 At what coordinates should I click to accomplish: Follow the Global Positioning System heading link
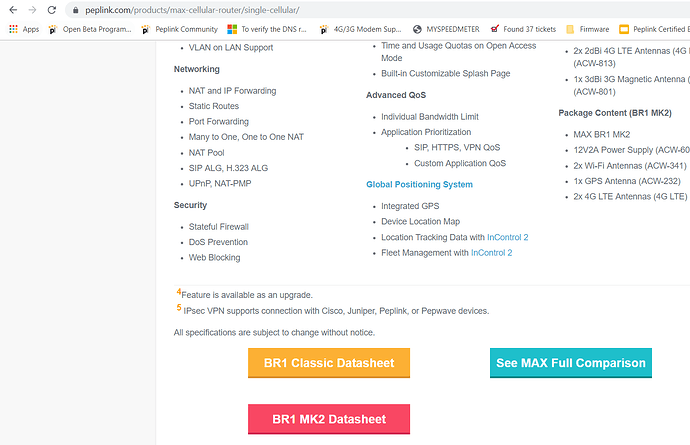click(419, 184)
